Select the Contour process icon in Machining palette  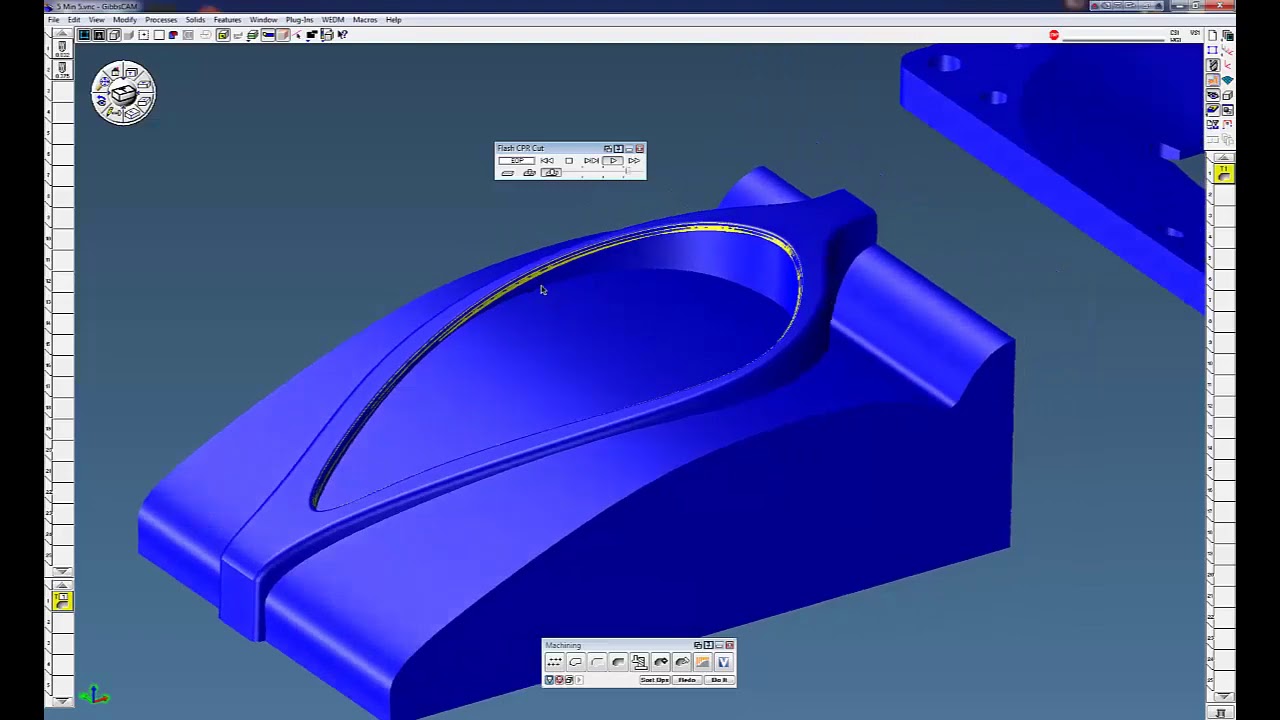[575, 662]
